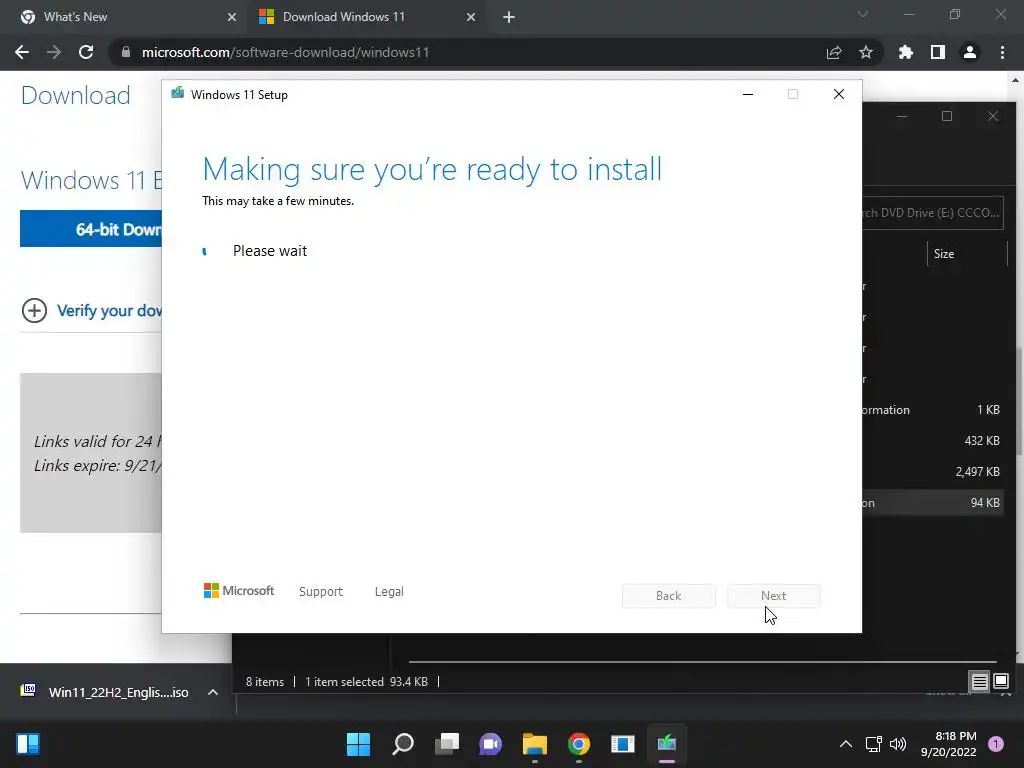Click the Support link in Setup
1024x768 pixels.
(x=321, y=592)
